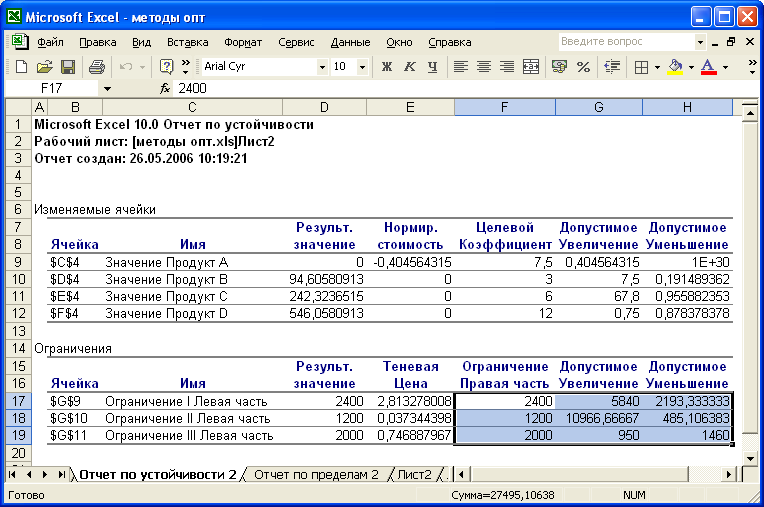Click the Name Box showing F17
Image resolution: width=764 pixels, height=507 pixels.
[53, 89]
